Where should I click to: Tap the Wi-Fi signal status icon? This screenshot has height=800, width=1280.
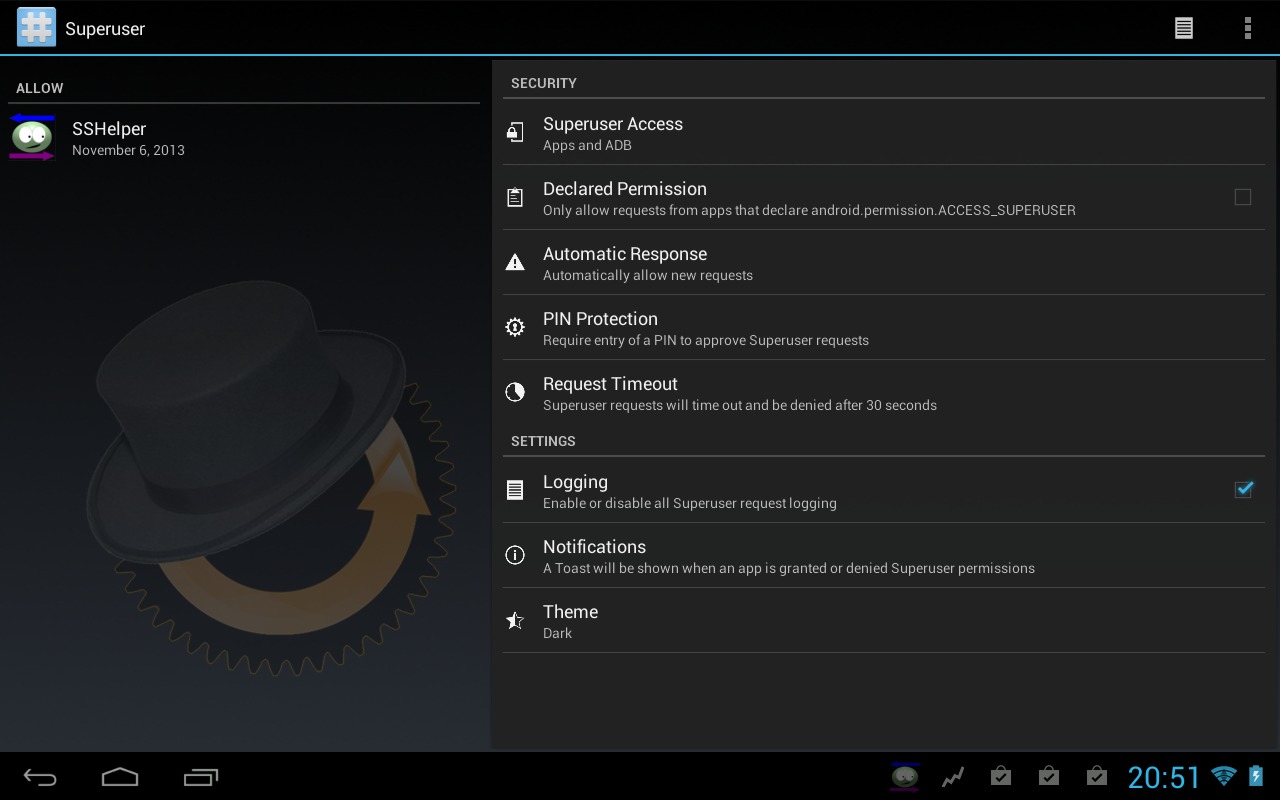coord(1222,776)
